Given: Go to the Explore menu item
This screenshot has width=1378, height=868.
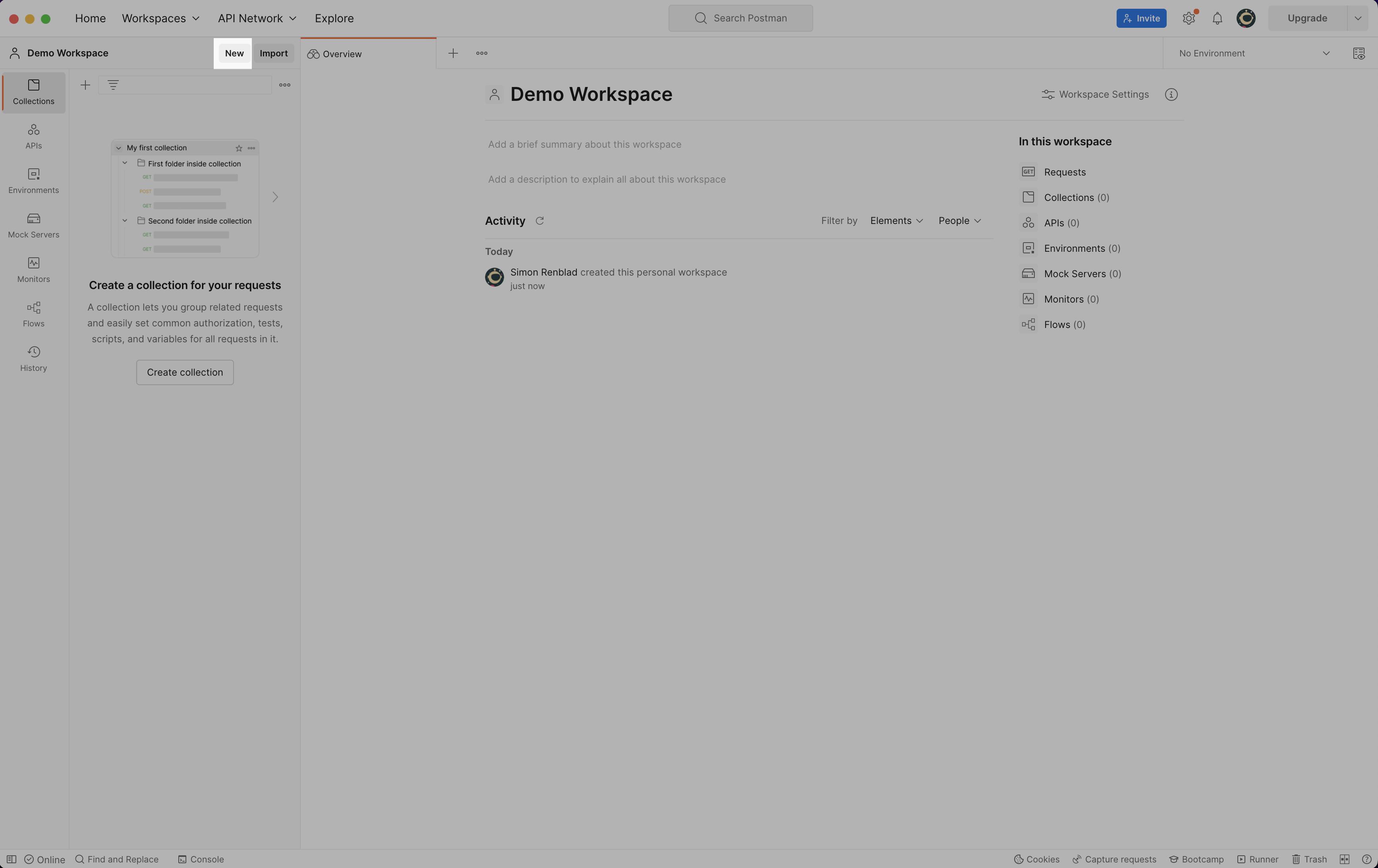Looking at the screenshot, I should (x=334, y=18).
